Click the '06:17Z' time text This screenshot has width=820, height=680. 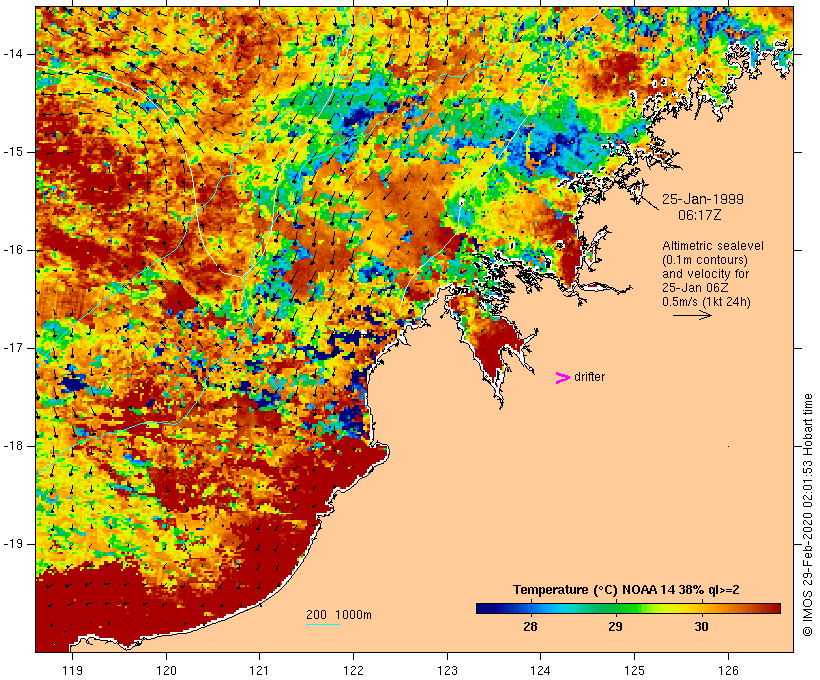tap(700, 215)
